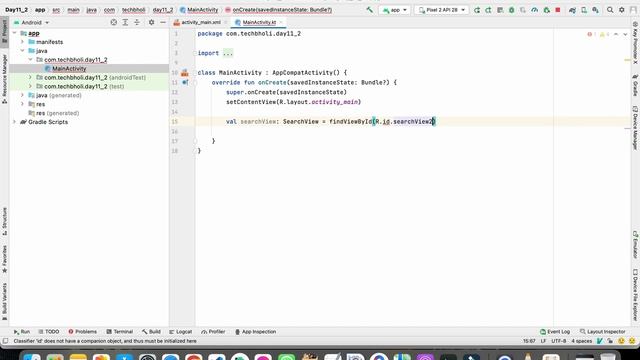
Task: Click the Search Everywhere magnifier icon
Action: click(x=610, y=10)
